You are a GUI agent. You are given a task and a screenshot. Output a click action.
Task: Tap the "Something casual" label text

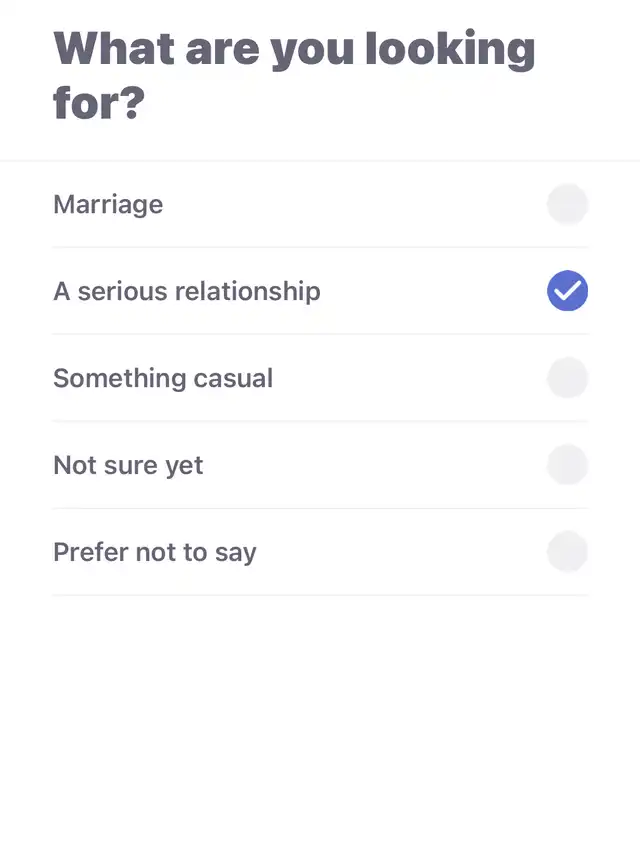163,378
